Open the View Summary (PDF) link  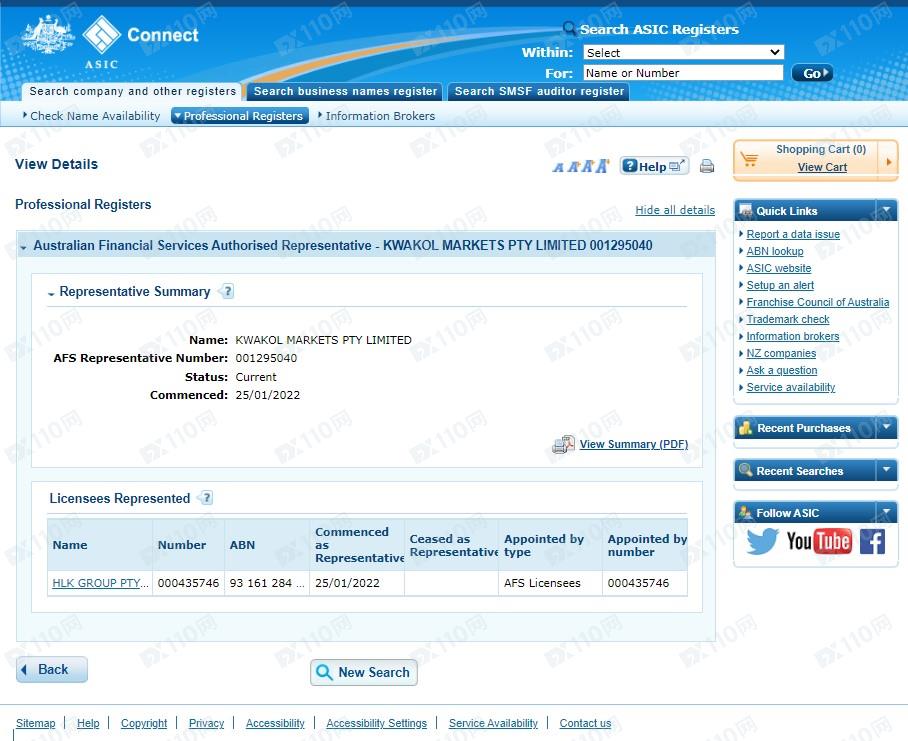coord(633,444)
